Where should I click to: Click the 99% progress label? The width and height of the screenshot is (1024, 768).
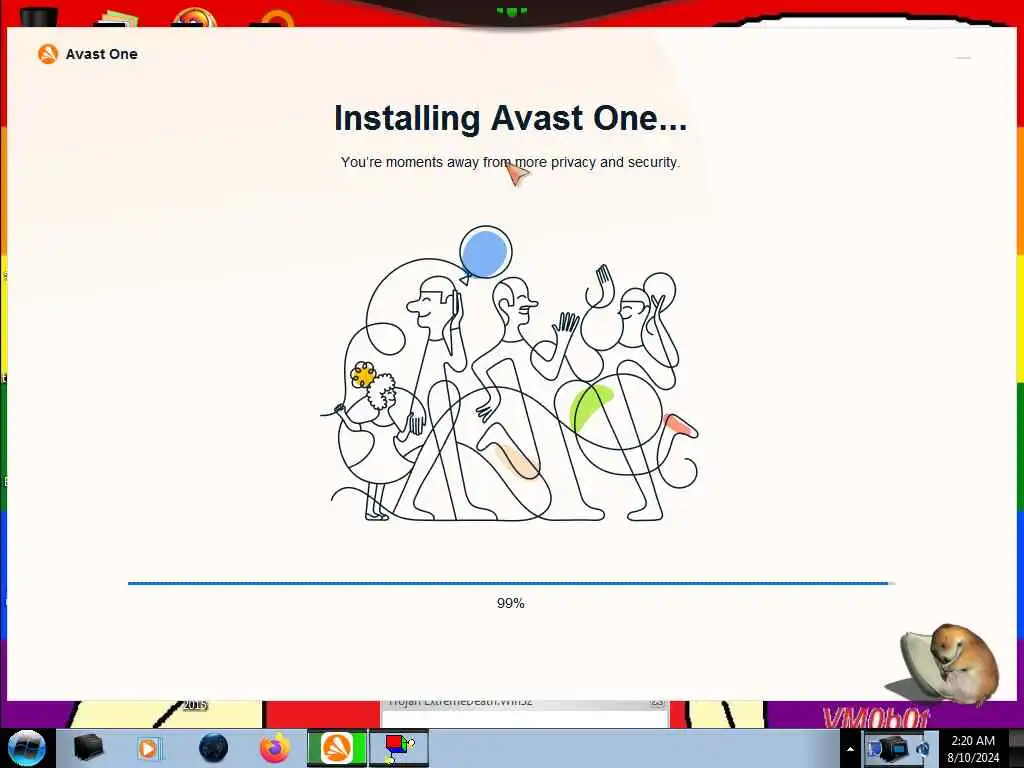pos(511,603)
